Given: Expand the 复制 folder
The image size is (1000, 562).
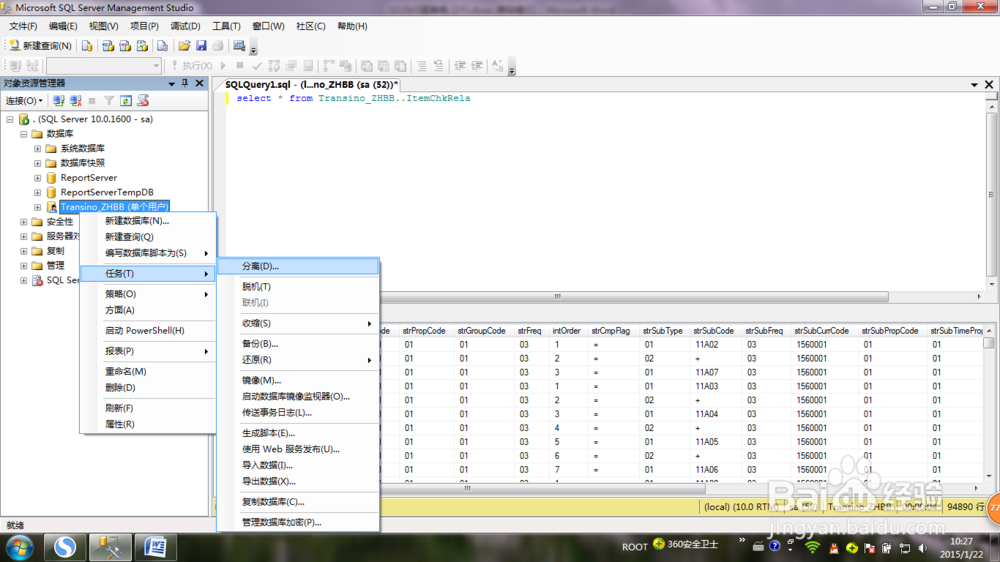Looking at the screenshot, I should coord(24,251).
